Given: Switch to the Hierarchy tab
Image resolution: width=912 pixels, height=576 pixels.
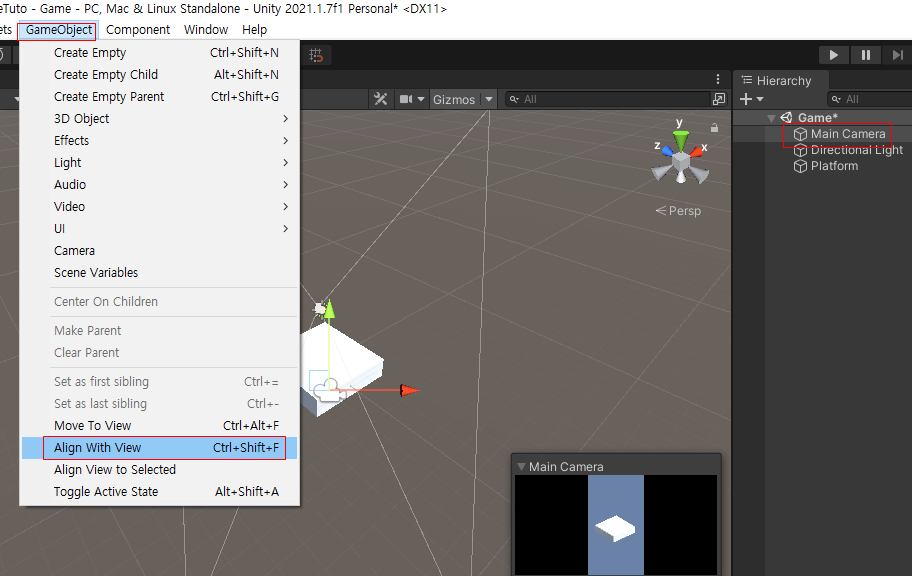Looking at the screenshot, I should click(x=776, y=81).
